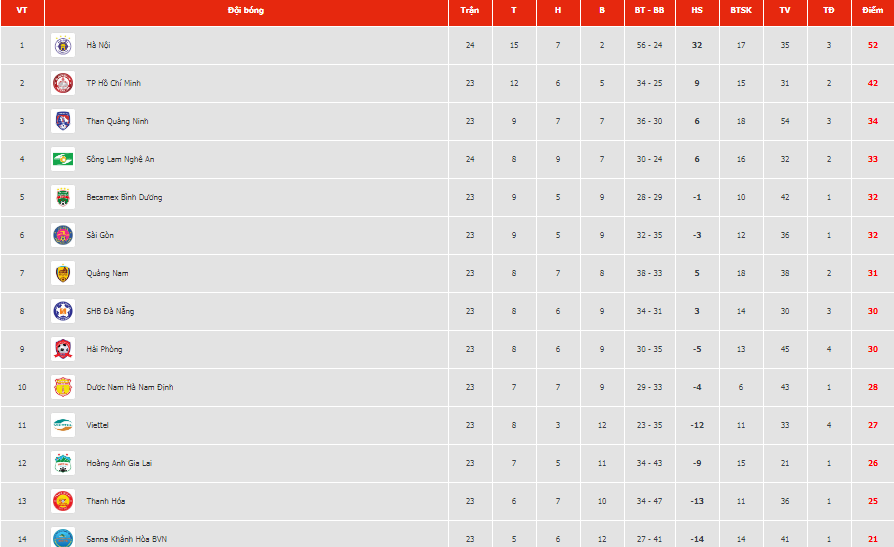Open Dược Nam Hà Nam Định team name
The width and height of the screenshot is (894, 547).
coord(129,387)
